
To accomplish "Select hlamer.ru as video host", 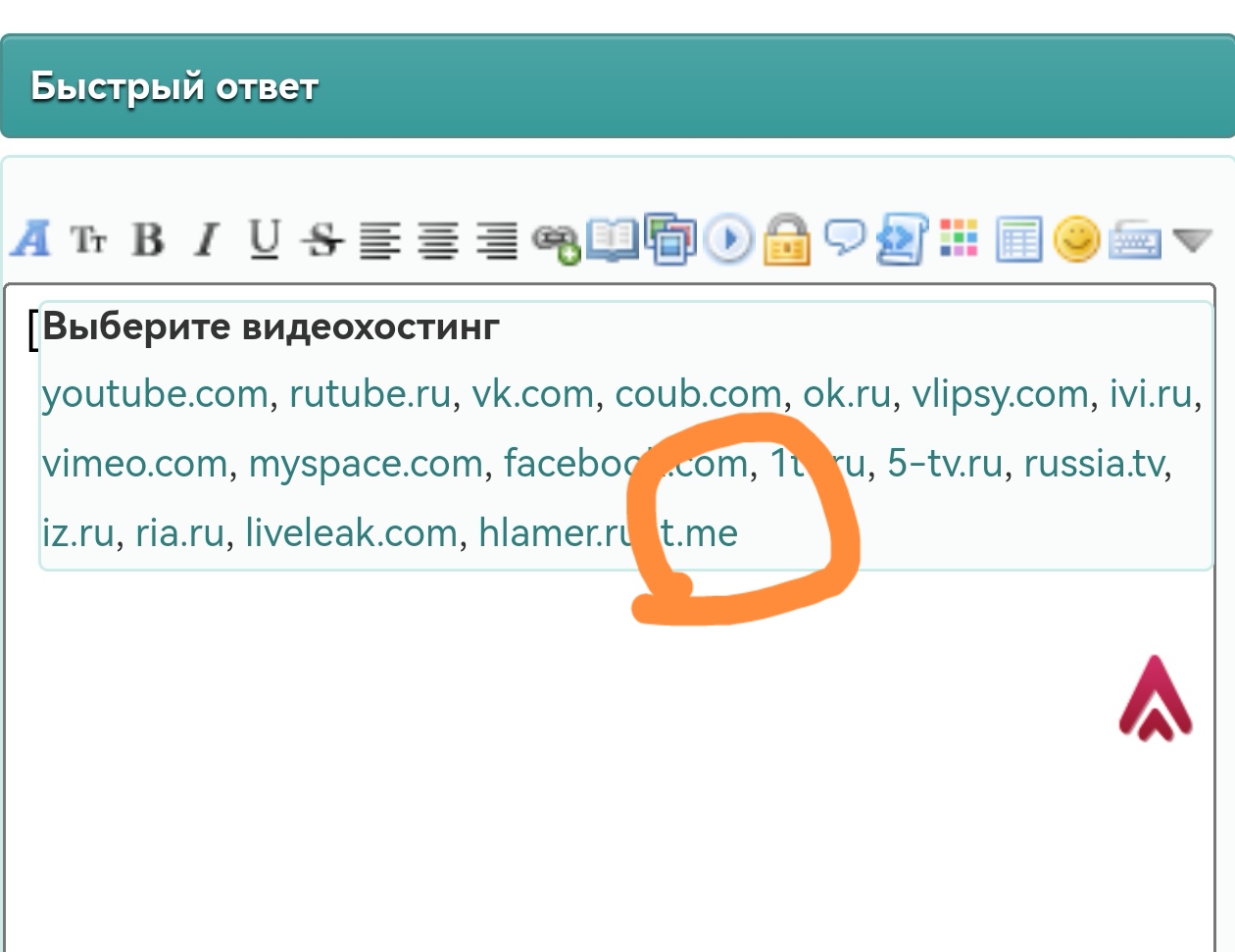I will tap(558, 533).
